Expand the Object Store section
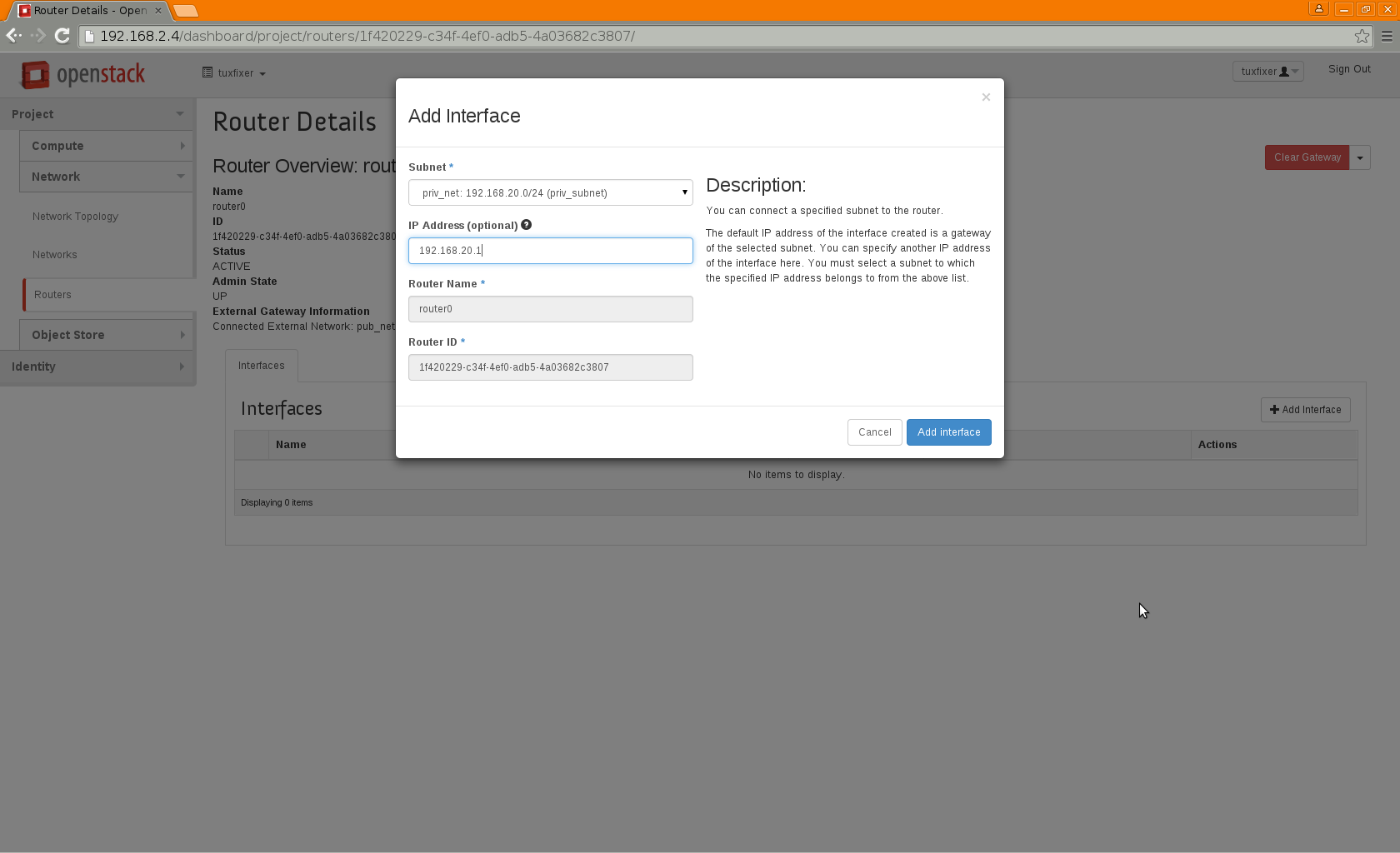 pos(107,335)
